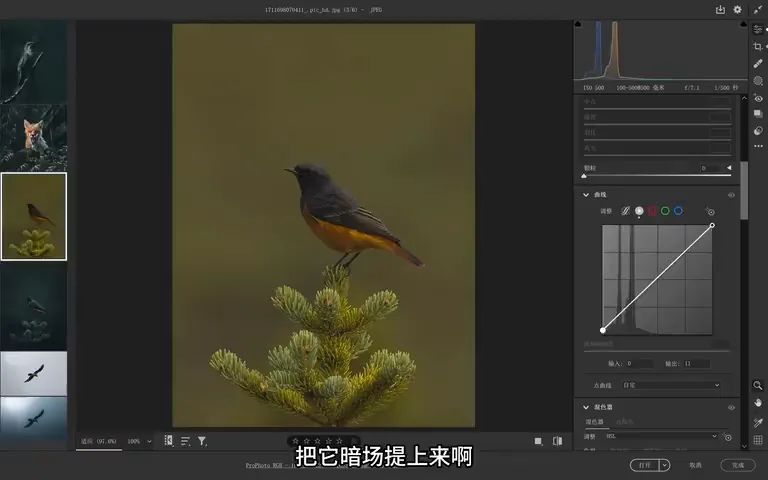
Task: Click the grain slider handle
Action: tap(584, 176)
